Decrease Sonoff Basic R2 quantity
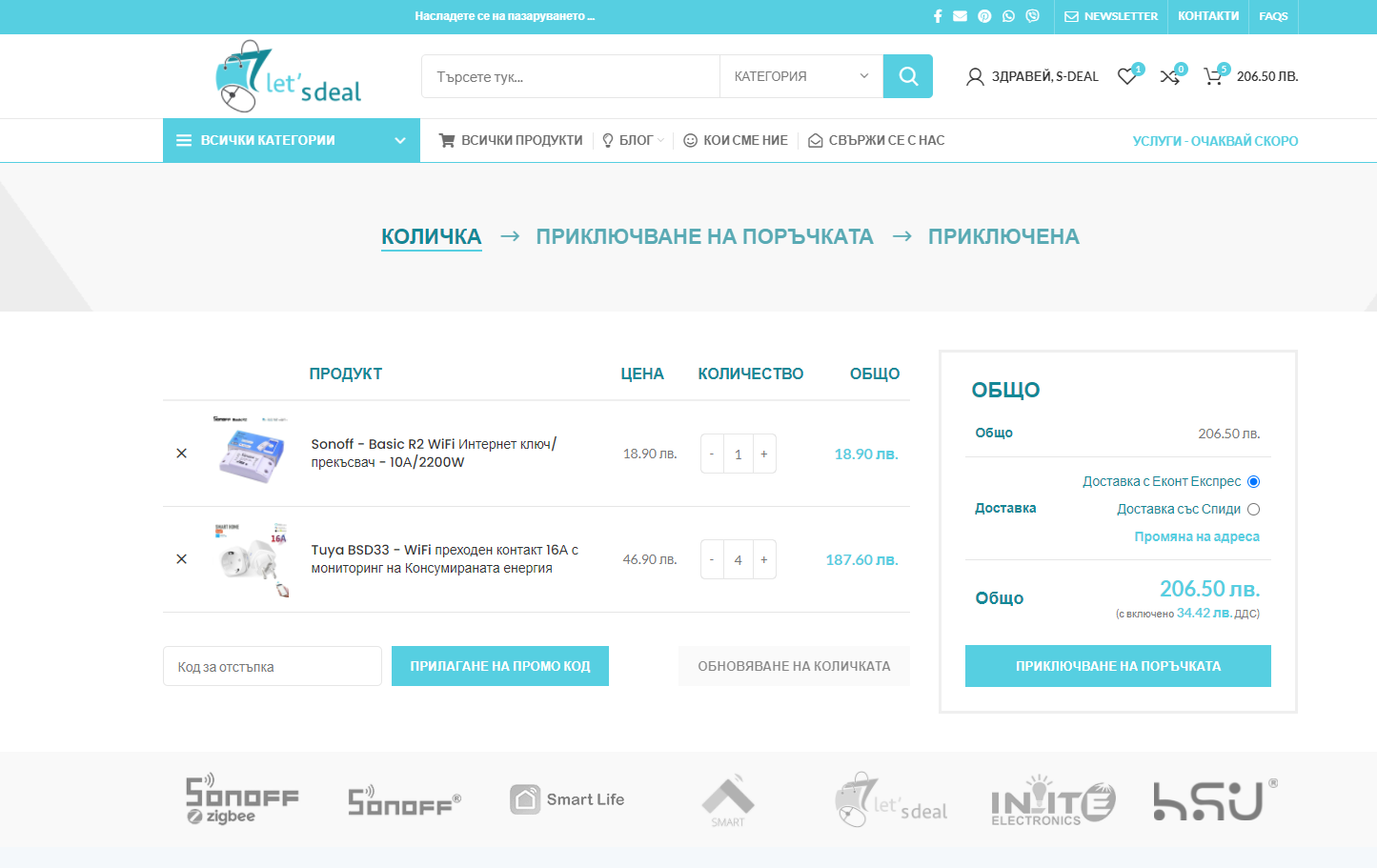 712,454
